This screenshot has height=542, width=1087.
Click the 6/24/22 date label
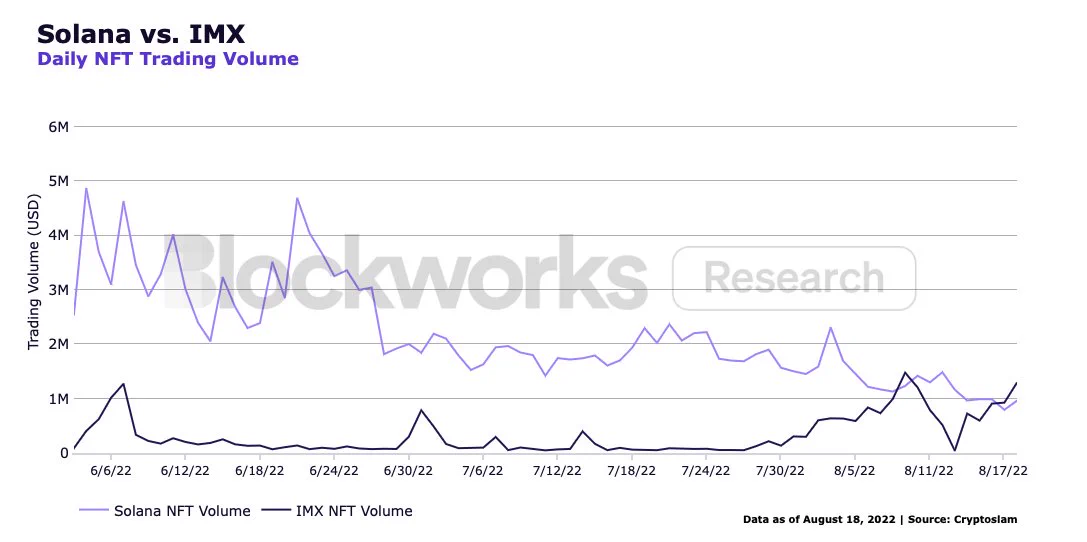[334, 471]
